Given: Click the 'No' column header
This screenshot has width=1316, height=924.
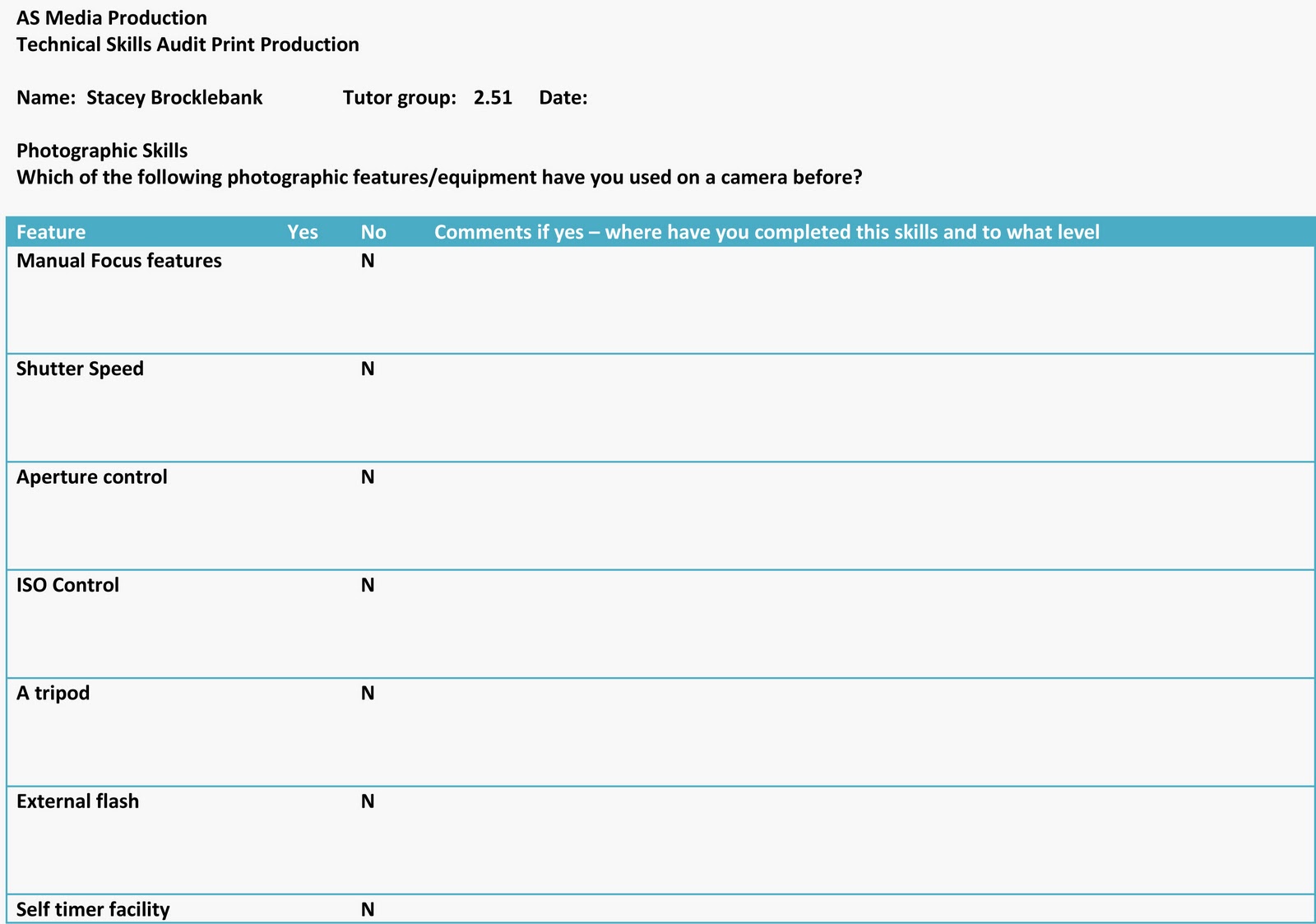Looking at the screenshot, I should pos(373,232).
